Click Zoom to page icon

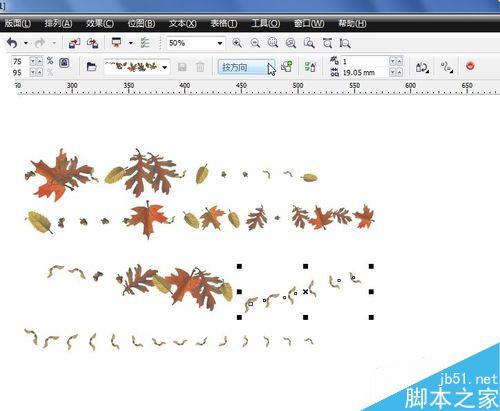[309, 43]
